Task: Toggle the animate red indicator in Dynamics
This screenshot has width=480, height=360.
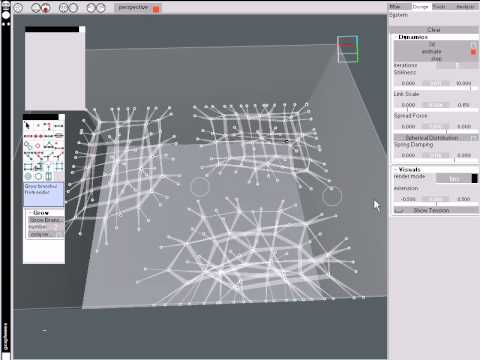Action: click(x=473, y=52)
